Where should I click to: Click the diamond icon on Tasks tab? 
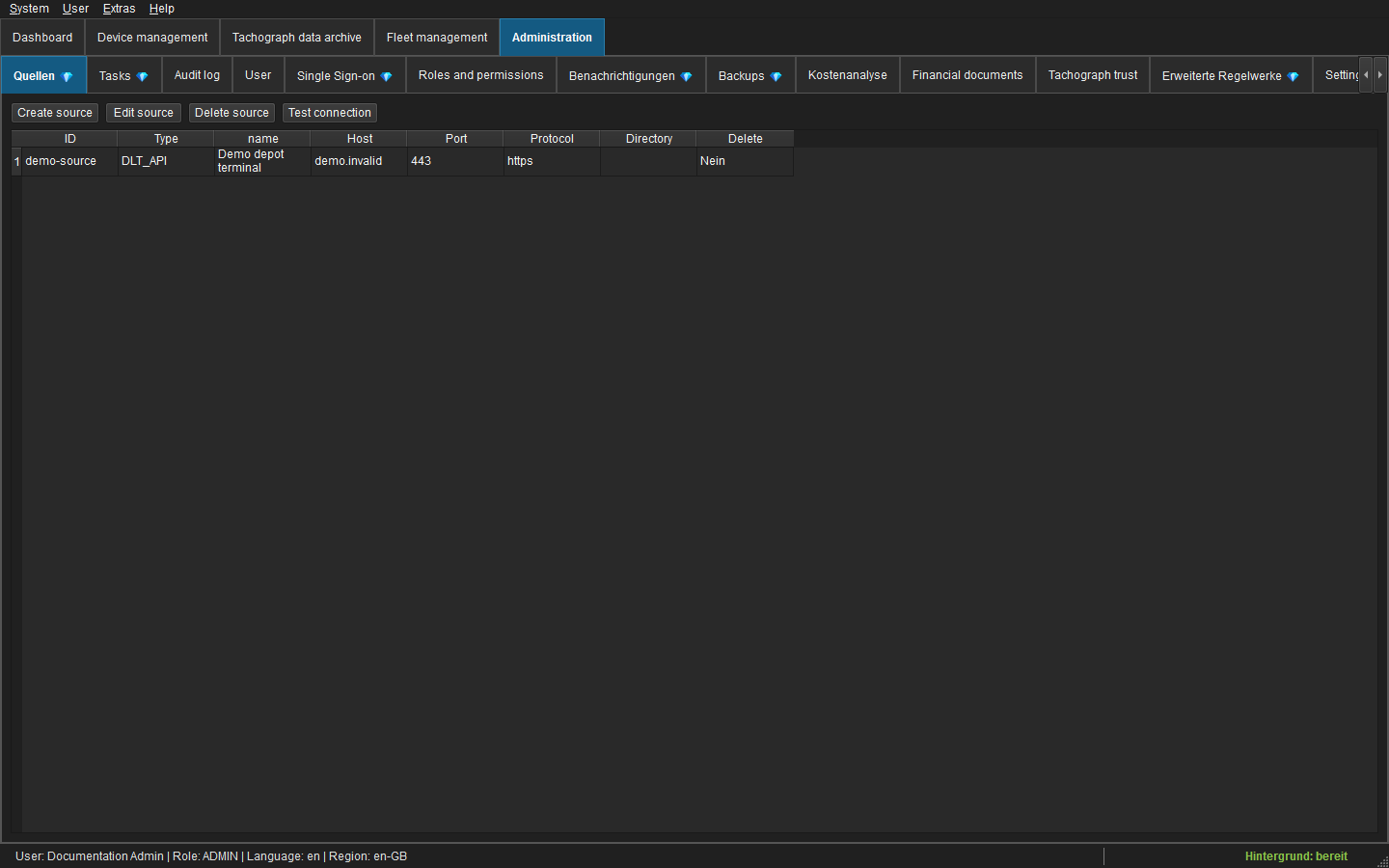(x=143, y=76)
